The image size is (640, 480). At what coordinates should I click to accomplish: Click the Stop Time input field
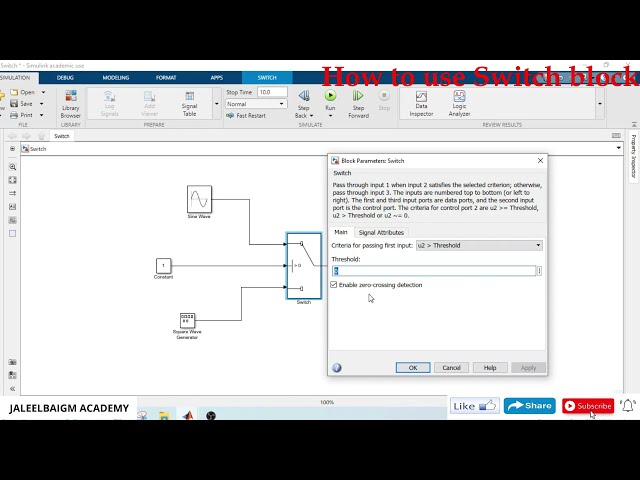[272, 92]
